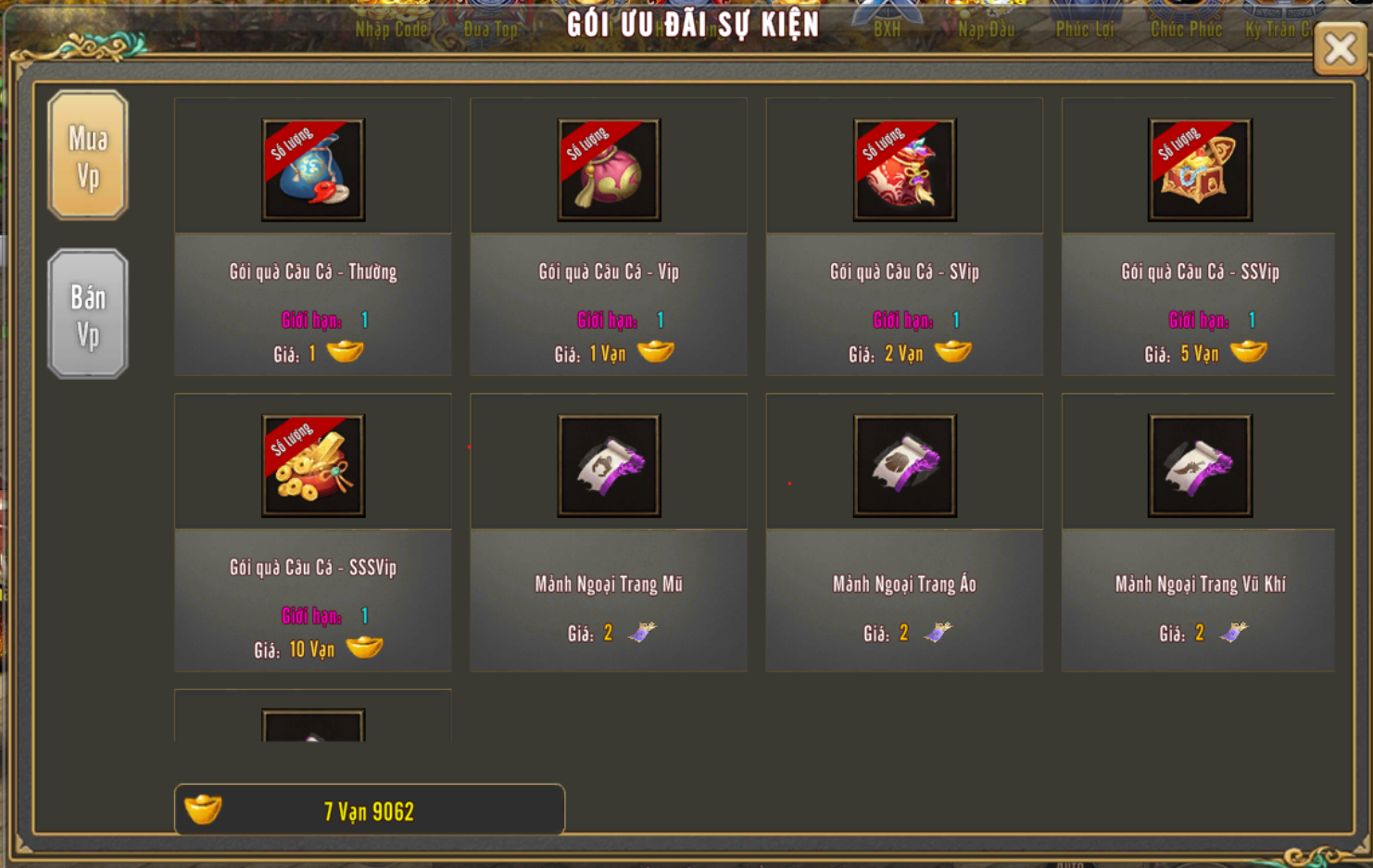Open the Nhập Code menu at top
This screenshot has height=868, width=1373.
[x=392, y=30]
